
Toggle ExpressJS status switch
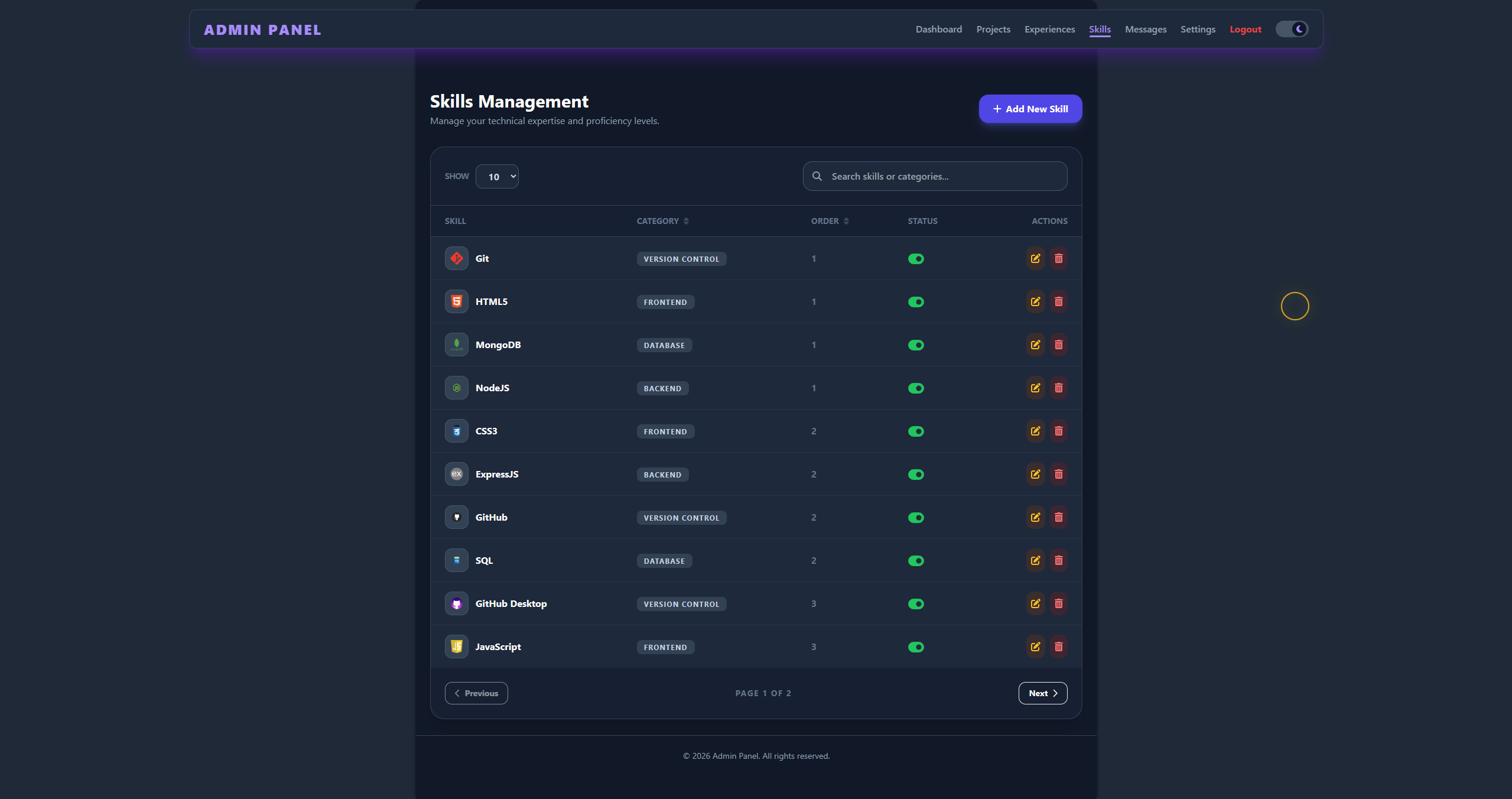(916, 475)
